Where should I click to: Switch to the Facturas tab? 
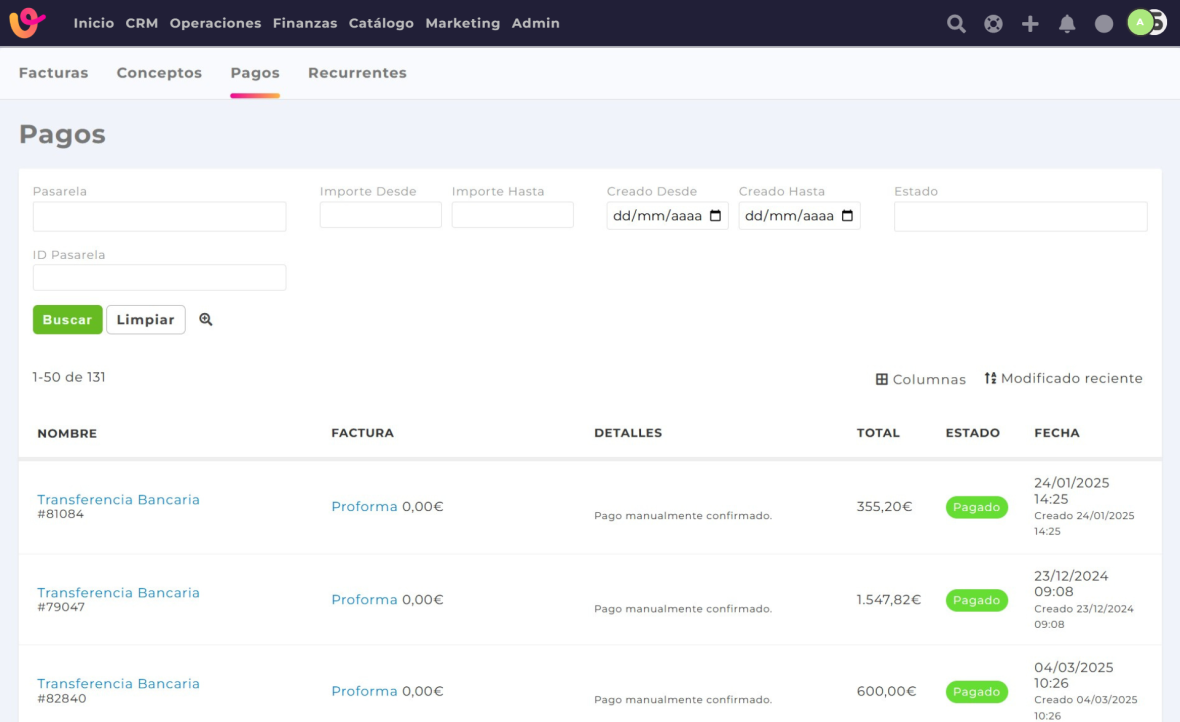[53, 73]
